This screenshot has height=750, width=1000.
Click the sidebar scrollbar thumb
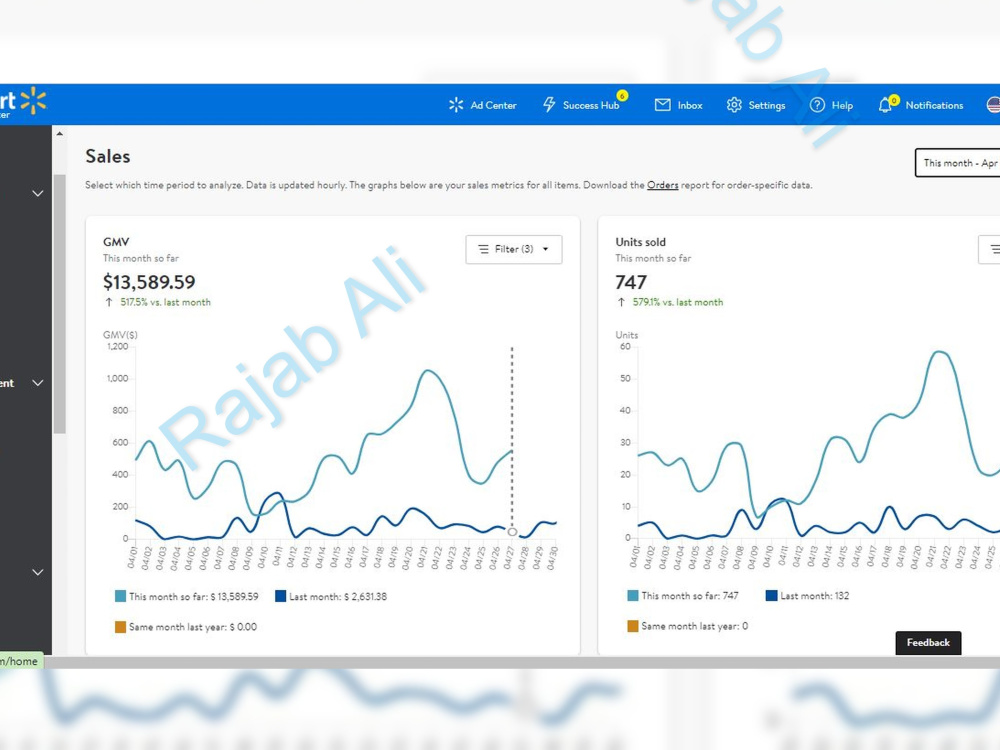click(59, 304)
